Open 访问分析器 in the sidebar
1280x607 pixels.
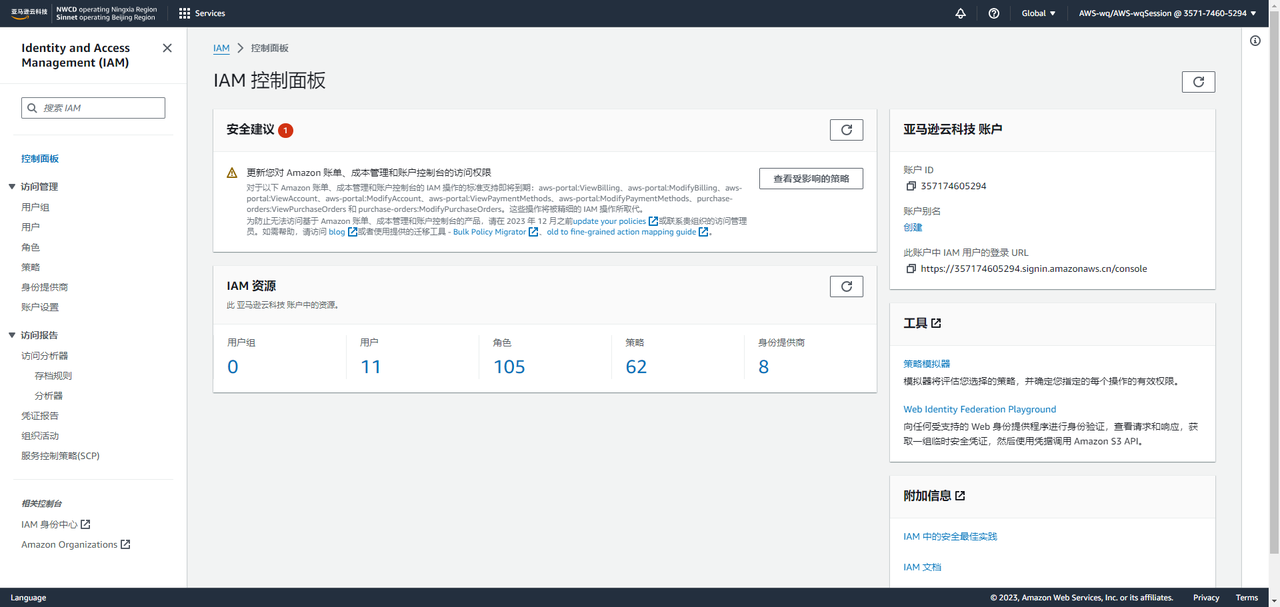45,356
